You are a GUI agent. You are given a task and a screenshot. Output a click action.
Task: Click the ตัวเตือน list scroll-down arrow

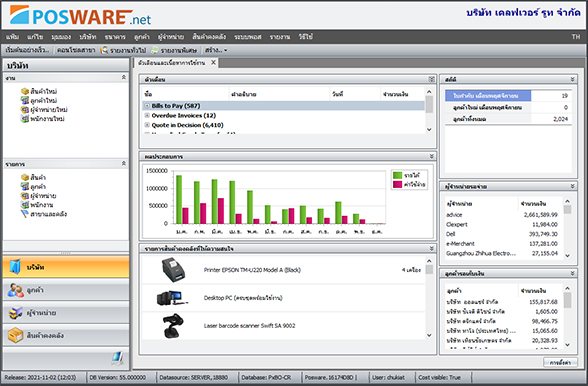(429, 129)
